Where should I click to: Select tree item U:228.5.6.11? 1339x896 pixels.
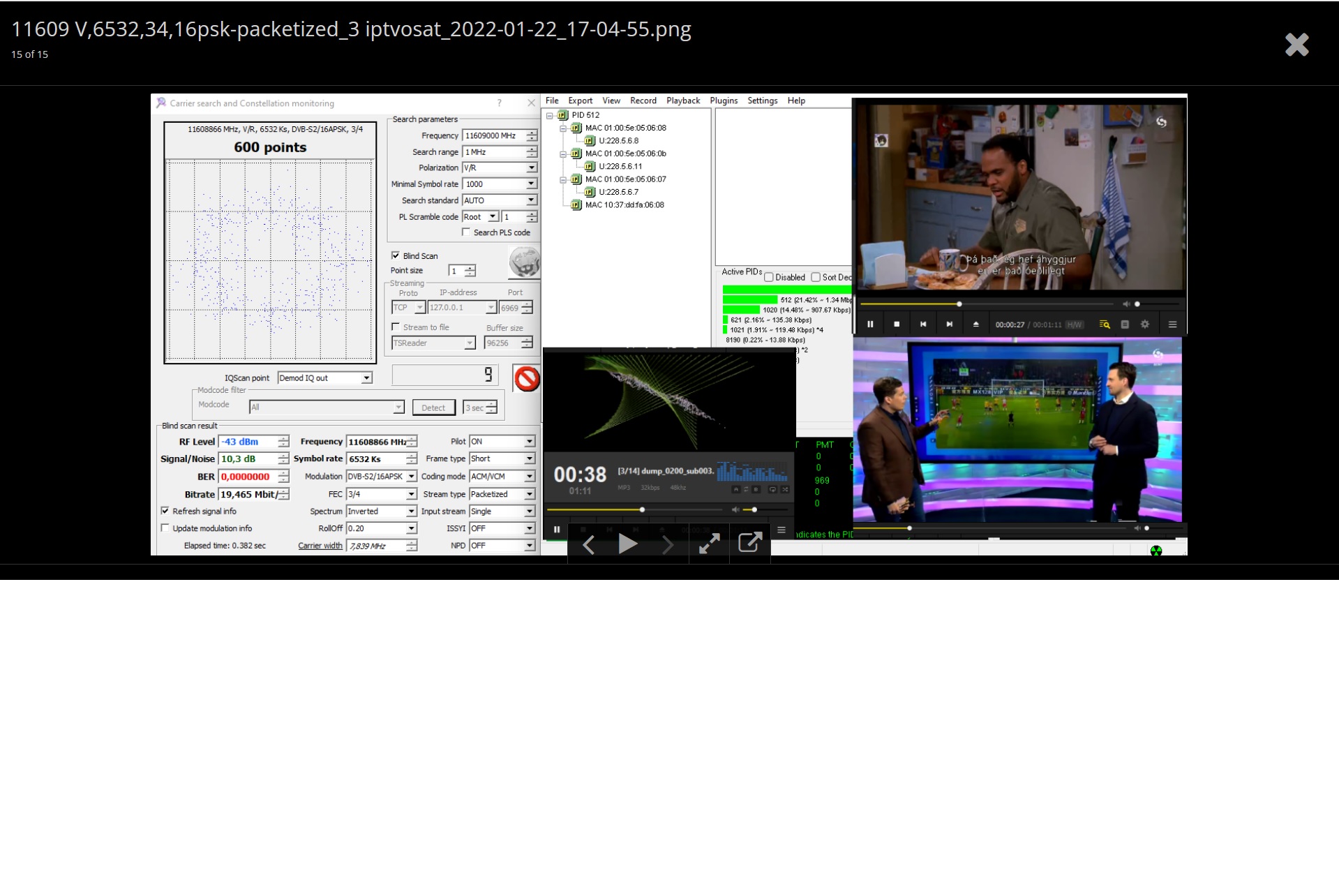tap(620, 167)
